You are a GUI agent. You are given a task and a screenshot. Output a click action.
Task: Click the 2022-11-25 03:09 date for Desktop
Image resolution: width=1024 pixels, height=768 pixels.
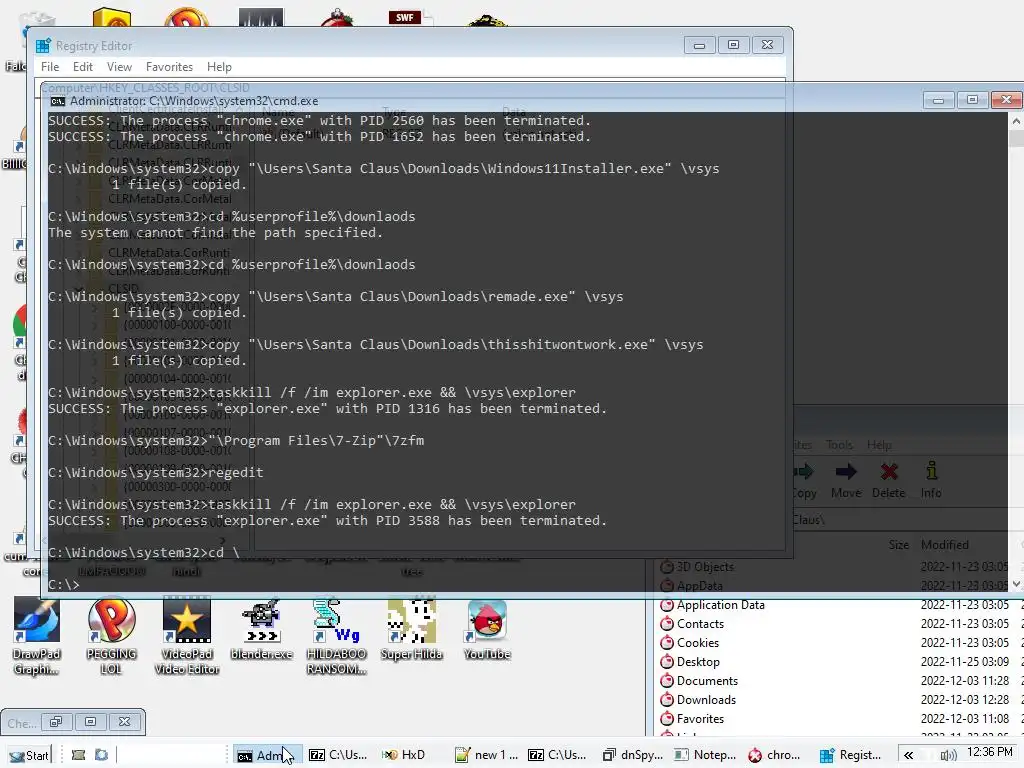[x=965, y=662]
